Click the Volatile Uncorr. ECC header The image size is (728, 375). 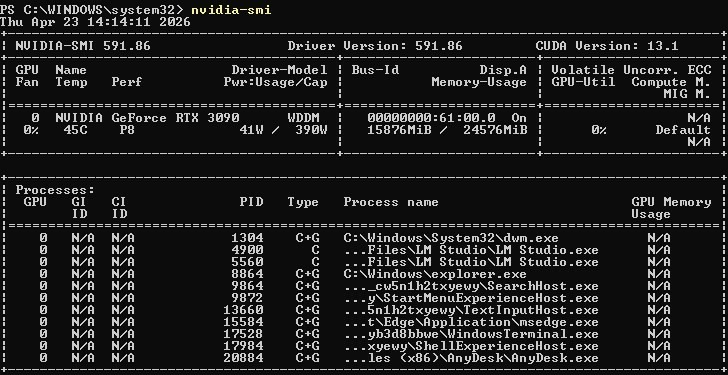(x=631, y=70)
